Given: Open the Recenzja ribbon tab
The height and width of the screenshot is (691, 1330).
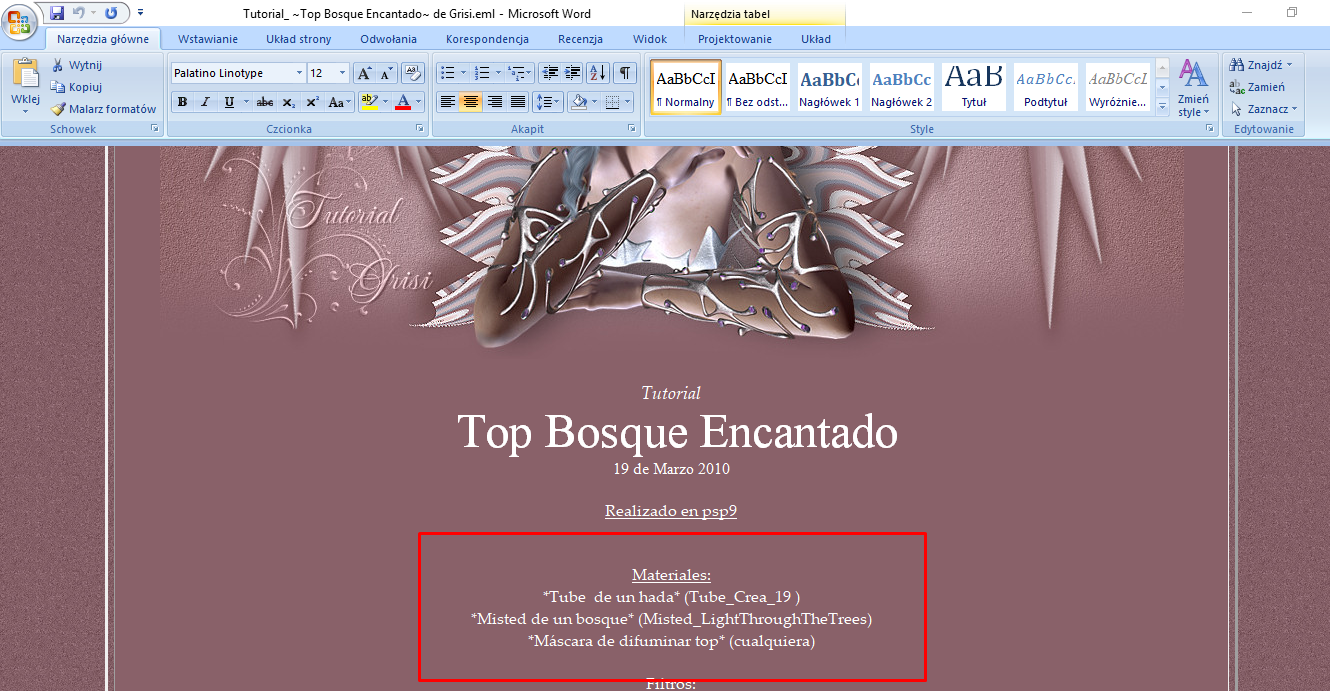Looking at the screenshot, I should coord(580,39).
